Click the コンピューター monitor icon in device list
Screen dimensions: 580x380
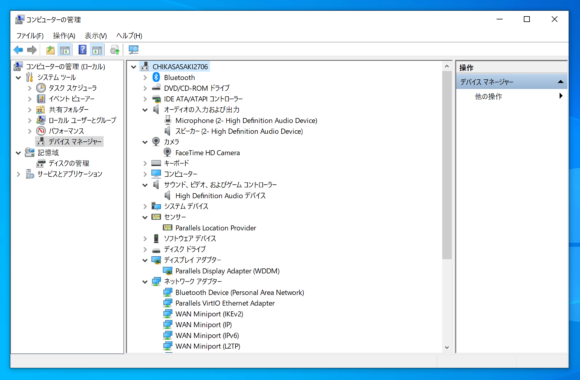click(x=156, y=174)
